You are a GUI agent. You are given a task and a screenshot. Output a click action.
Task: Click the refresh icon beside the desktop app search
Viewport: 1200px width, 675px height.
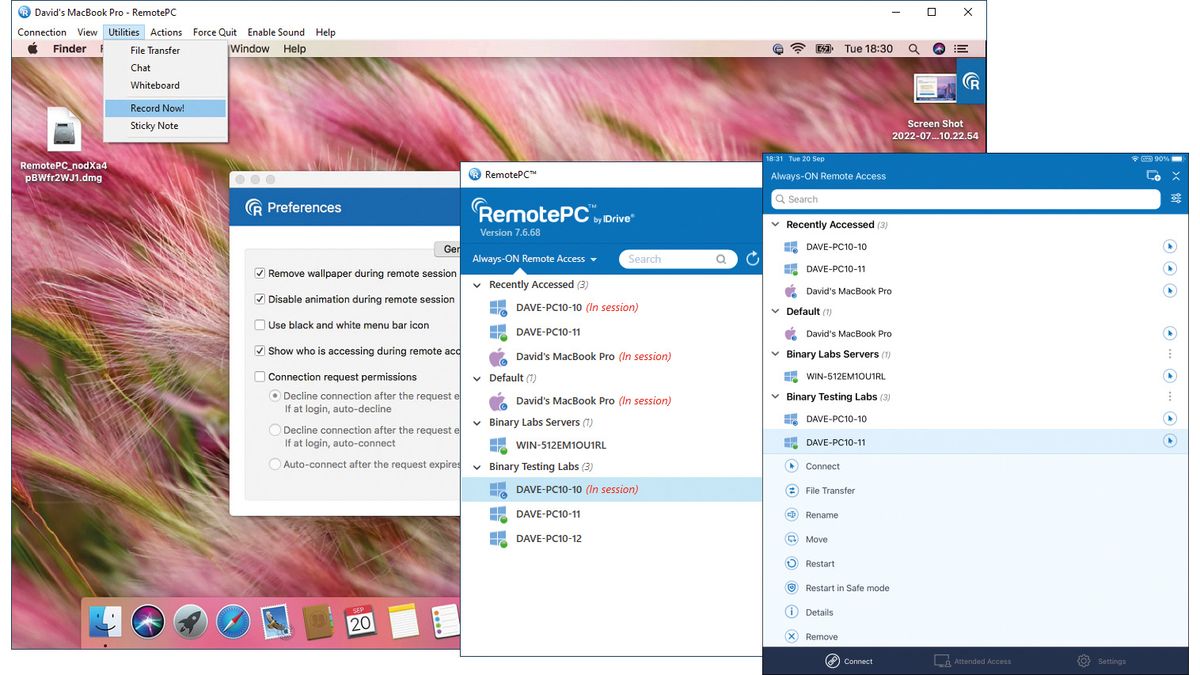coord(753,258)
